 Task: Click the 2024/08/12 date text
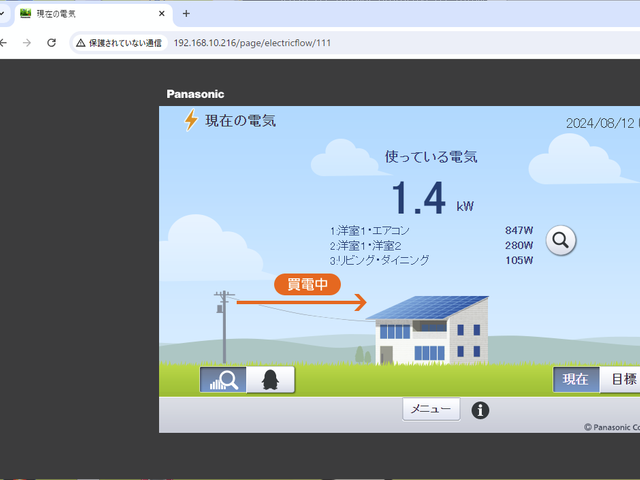coord(600,123)
